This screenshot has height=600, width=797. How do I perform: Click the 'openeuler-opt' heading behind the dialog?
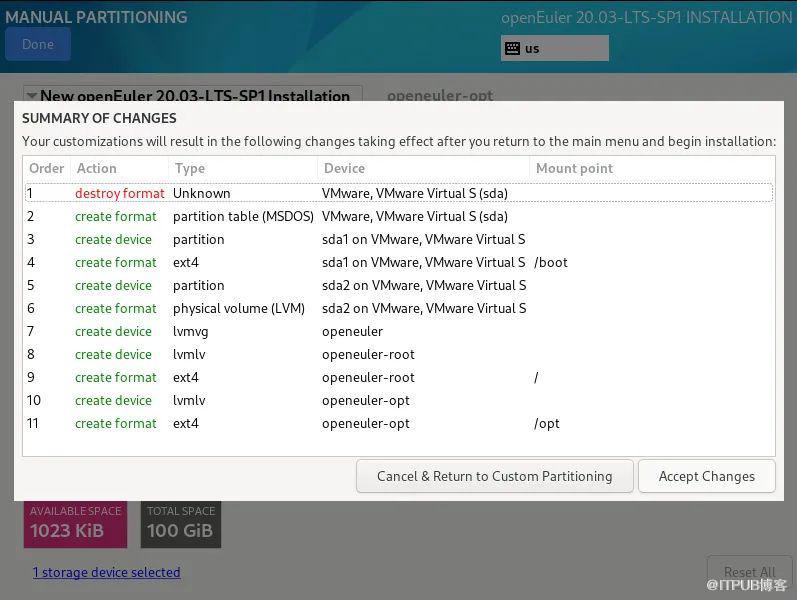[x=440, y=96]
